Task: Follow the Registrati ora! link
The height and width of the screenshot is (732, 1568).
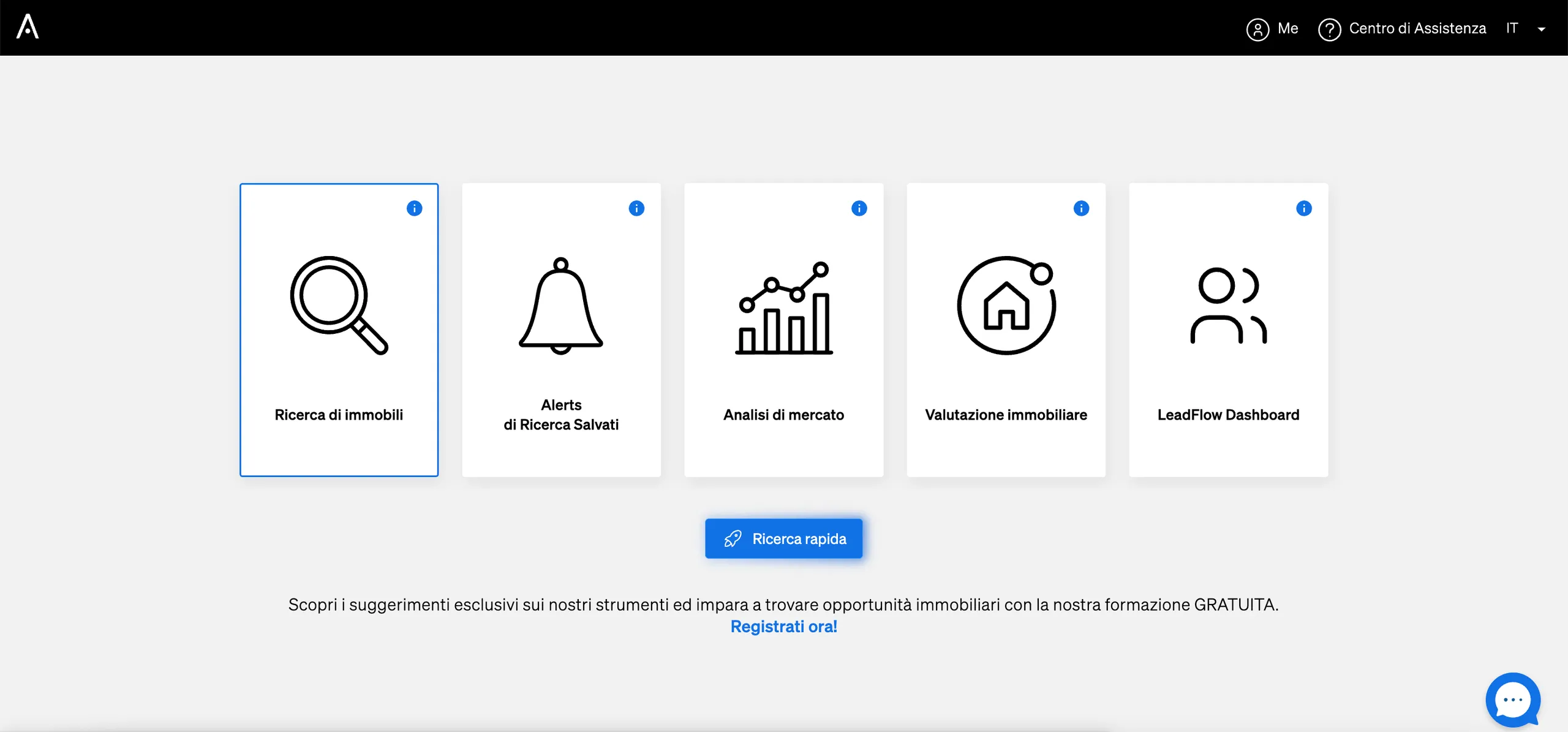Action: (783, 626)
